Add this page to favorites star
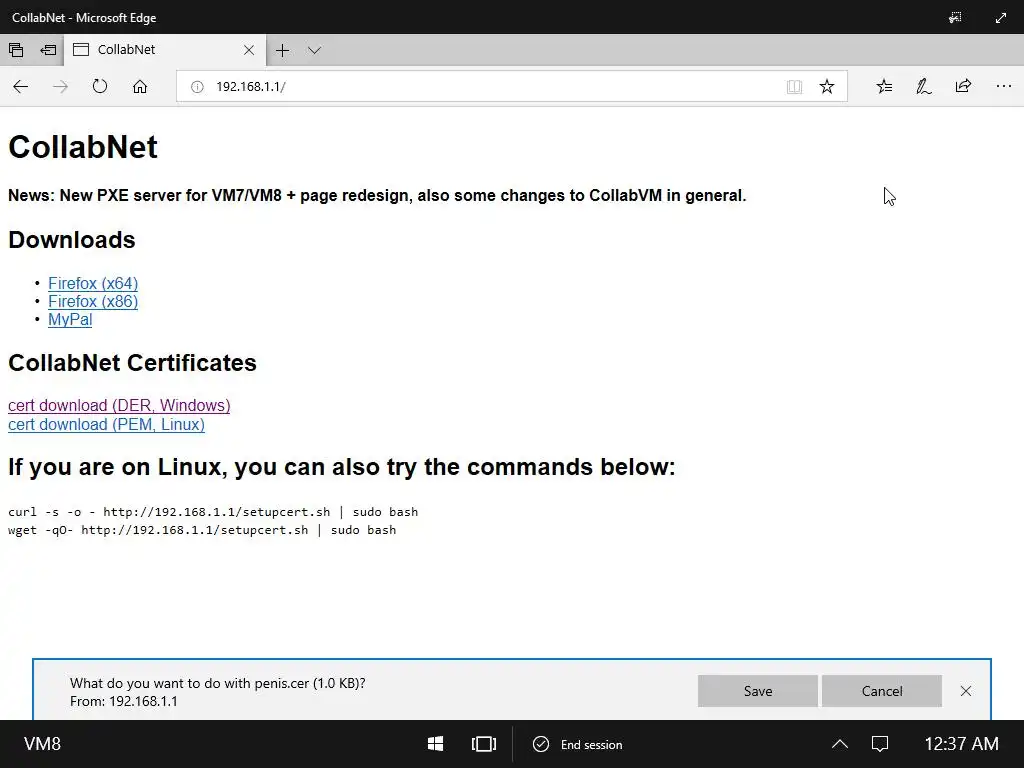 tap(827, 87)
